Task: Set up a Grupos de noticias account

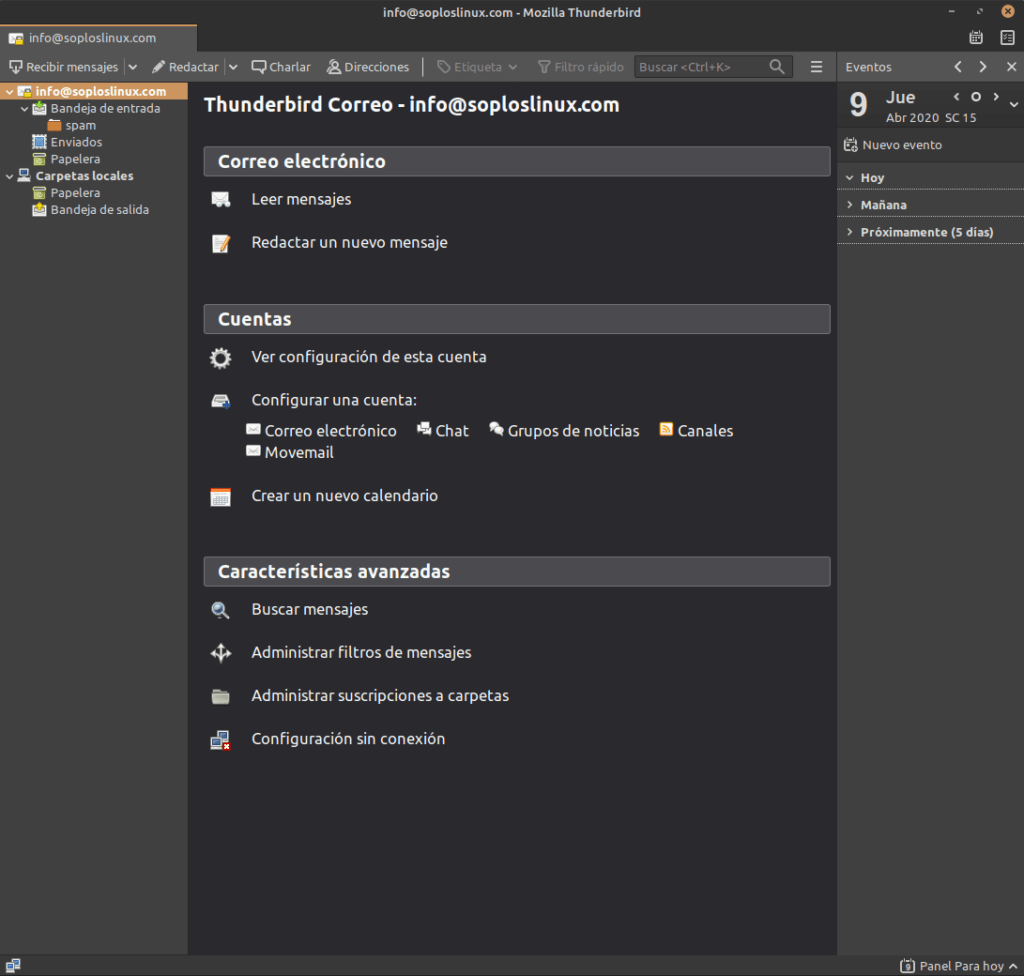Action: pos(573,431)
